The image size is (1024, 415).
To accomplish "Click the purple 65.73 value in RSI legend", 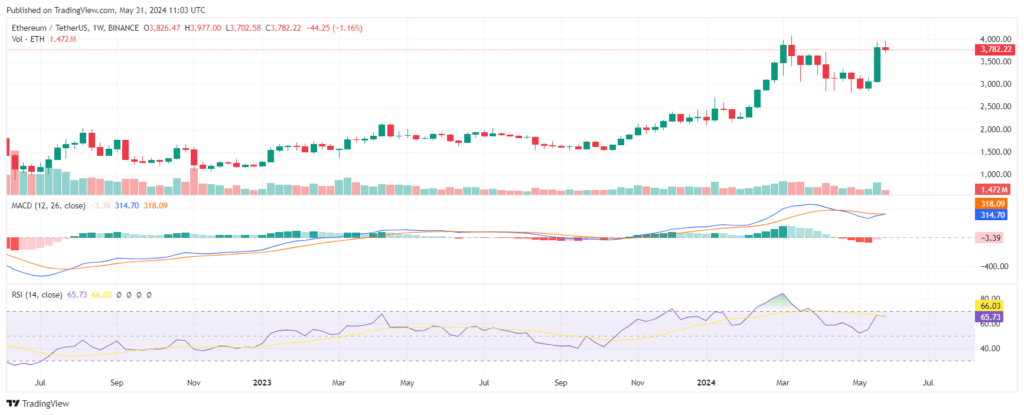I will coord(76,295).
